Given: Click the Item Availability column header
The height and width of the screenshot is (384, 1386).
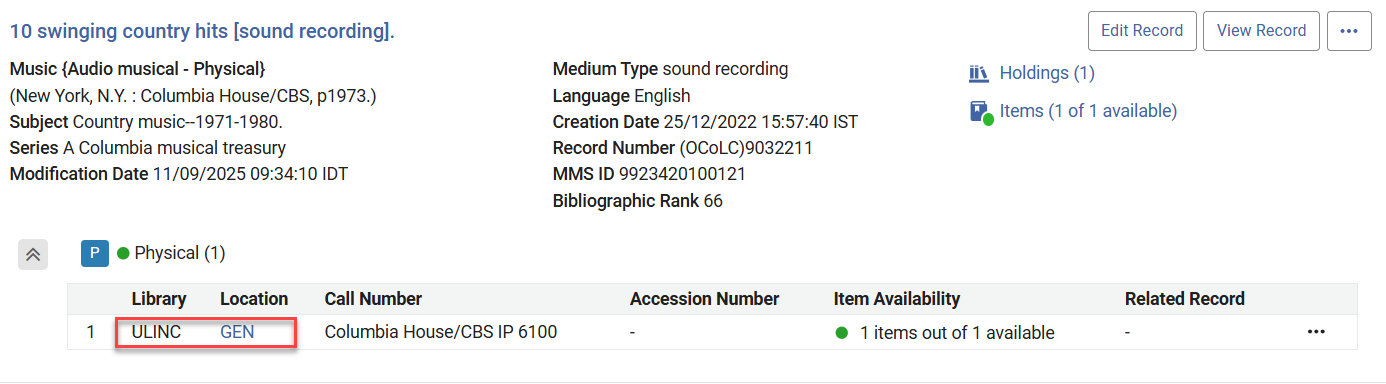Looking at the screenshot, I should pyautogui.click(x=897, y=299).
